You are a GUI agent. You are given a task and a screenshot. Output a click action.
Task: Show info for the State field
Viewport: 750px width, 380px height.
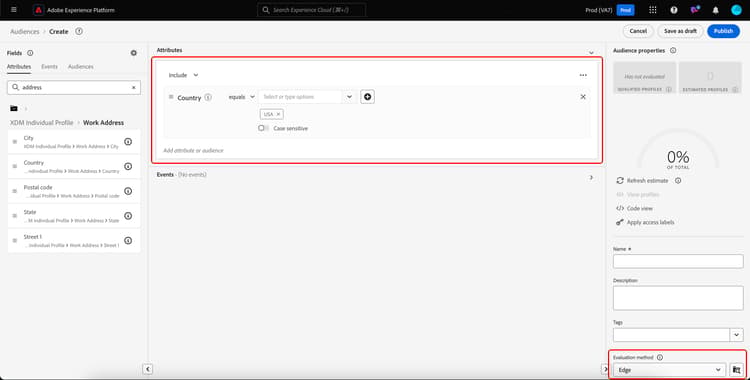tap(128, 216)
